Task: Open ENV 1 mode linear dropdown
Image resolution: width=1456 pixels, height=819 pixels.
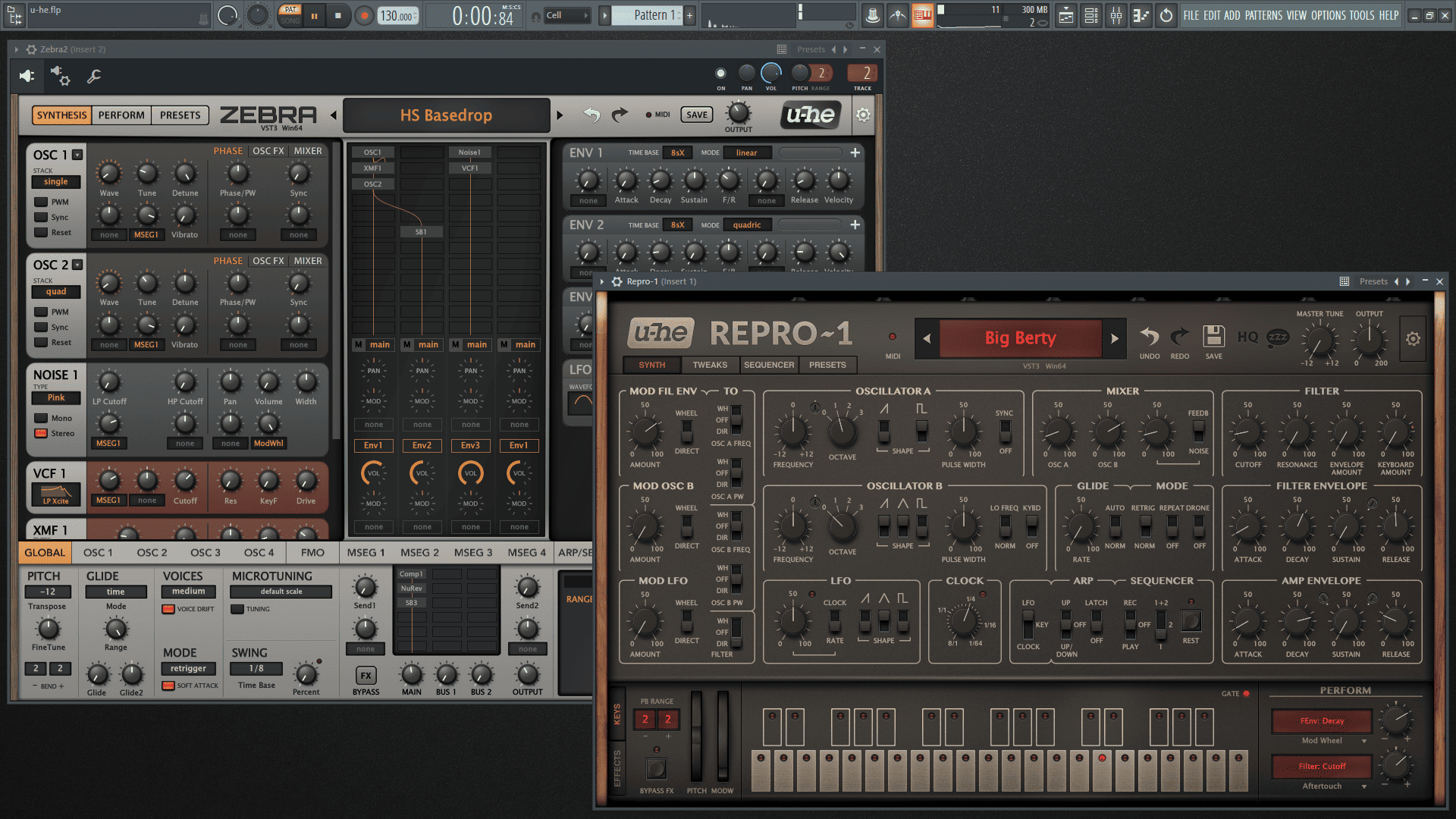Action: click(746, 152)
